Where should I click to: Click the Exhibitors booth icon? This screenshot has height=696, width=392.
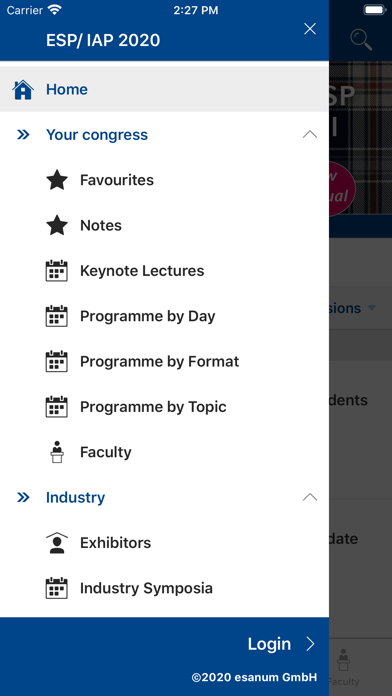[57, 542]
